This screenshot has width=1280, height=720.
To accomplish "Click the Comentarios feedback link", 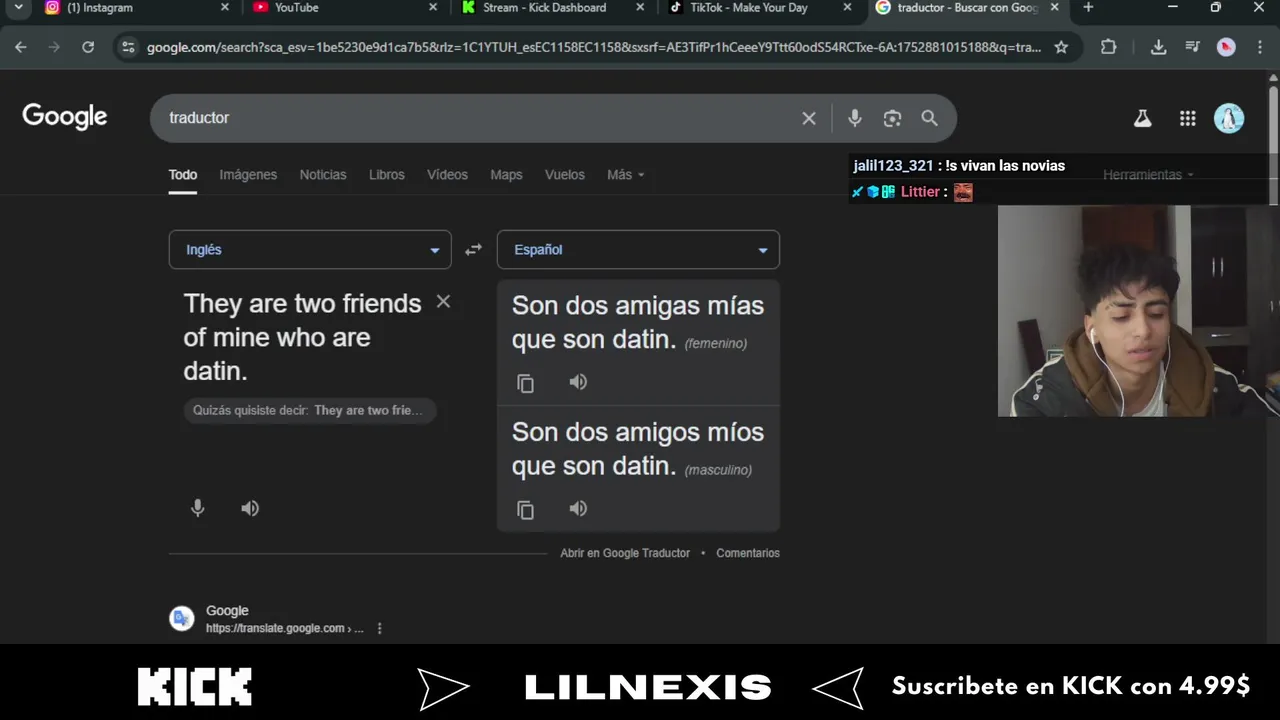I will click(748, 553).
